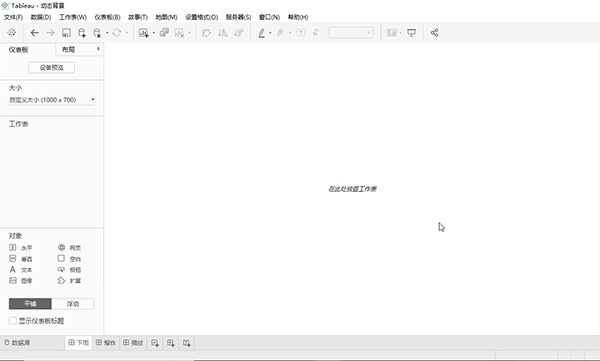
Task: Open the data source (数据源) tab at bottom
Action: 17,343
